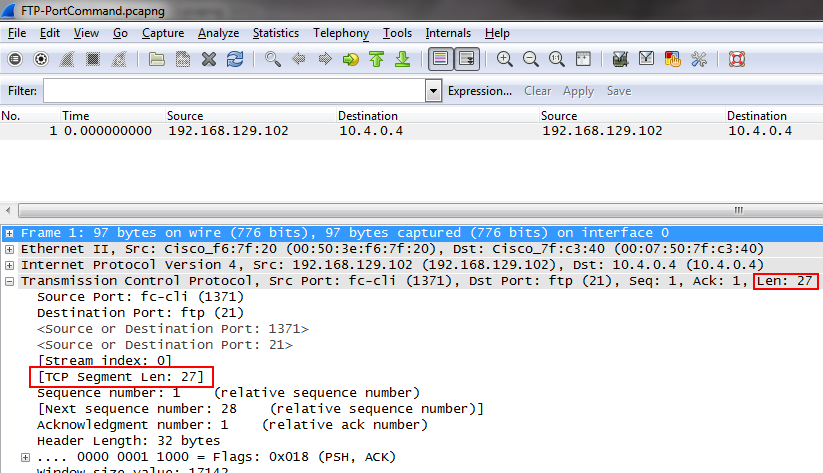Screen dimensions: 823x473
Task: Zoom out the packet text
Action: (531, 59)
